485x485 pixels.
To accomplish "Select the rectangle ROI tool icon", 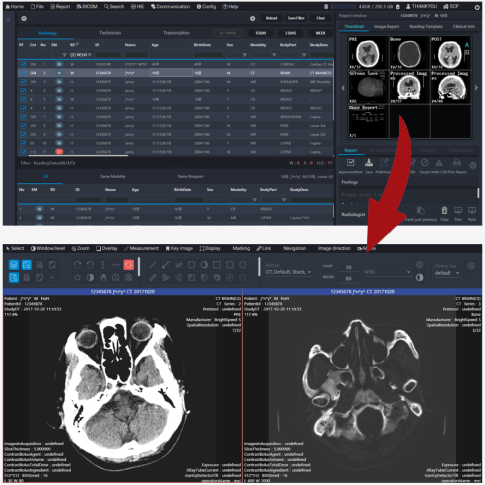I will (217, 265).
